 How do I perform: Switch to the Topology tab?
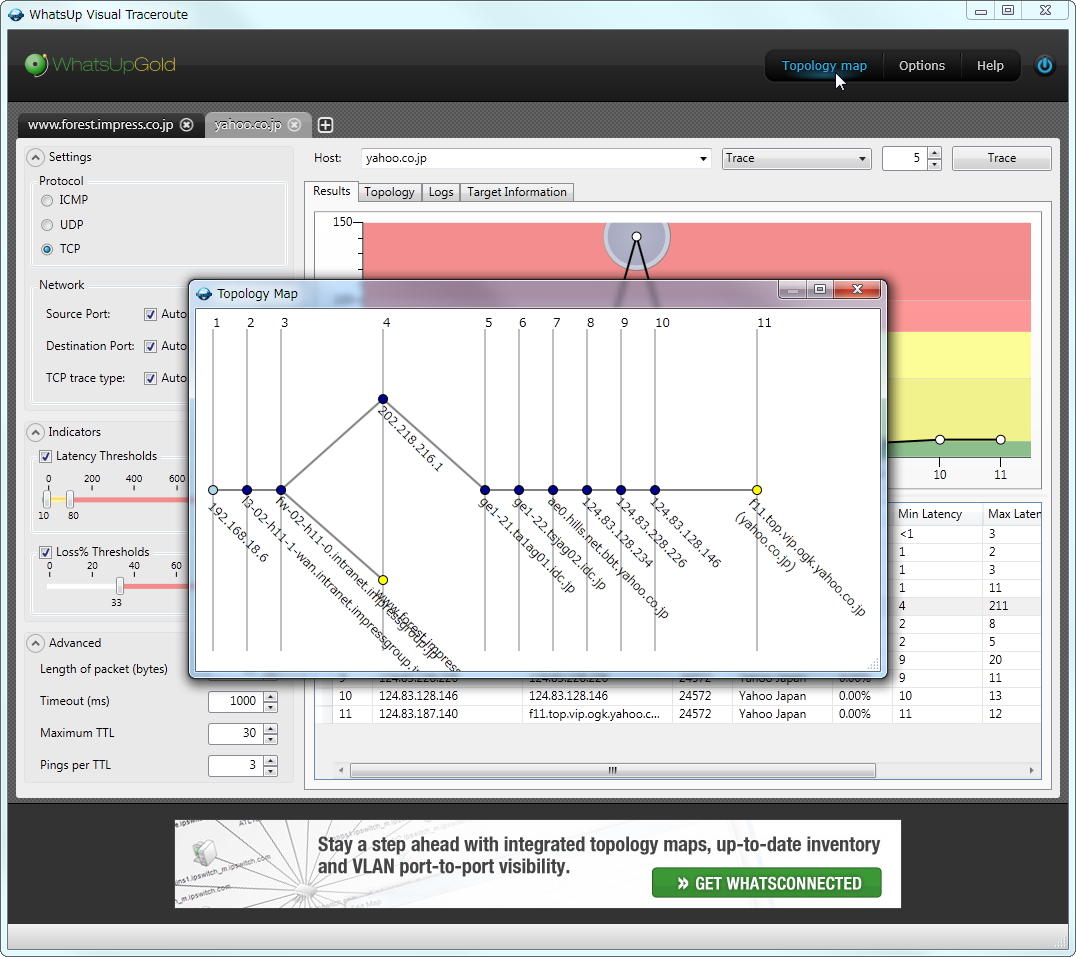[x=389, y=192]
